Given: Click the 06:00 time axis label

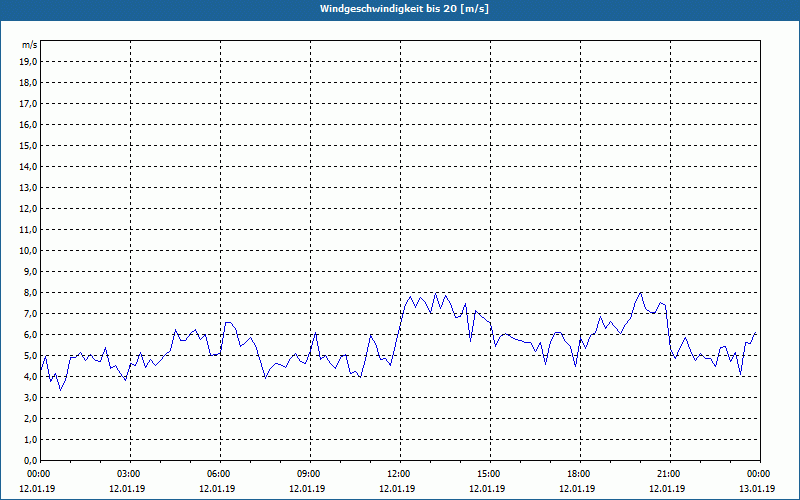Looking at the screenshot, I should coord(220,474).
